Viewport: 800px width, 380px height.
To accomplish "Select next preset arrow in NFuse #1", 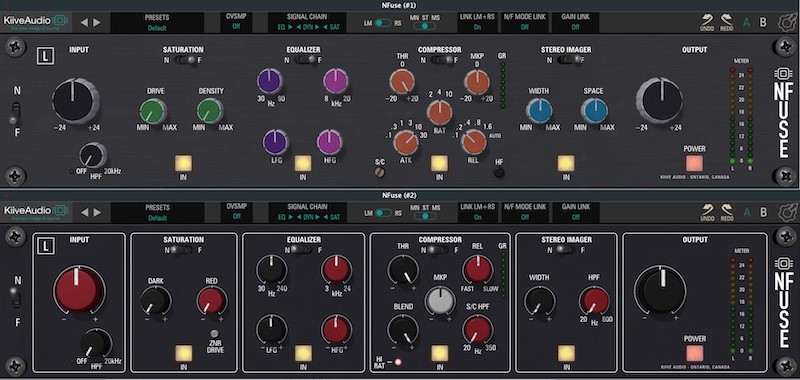I will tap(96, 22).
